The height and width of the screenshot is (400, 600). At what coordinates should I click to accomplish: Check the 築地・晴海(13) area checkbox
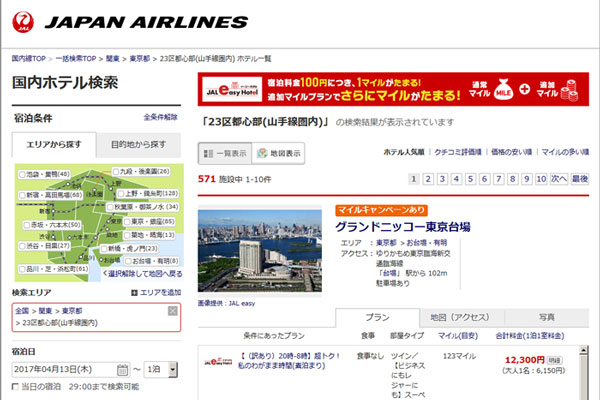click(127, 235)
